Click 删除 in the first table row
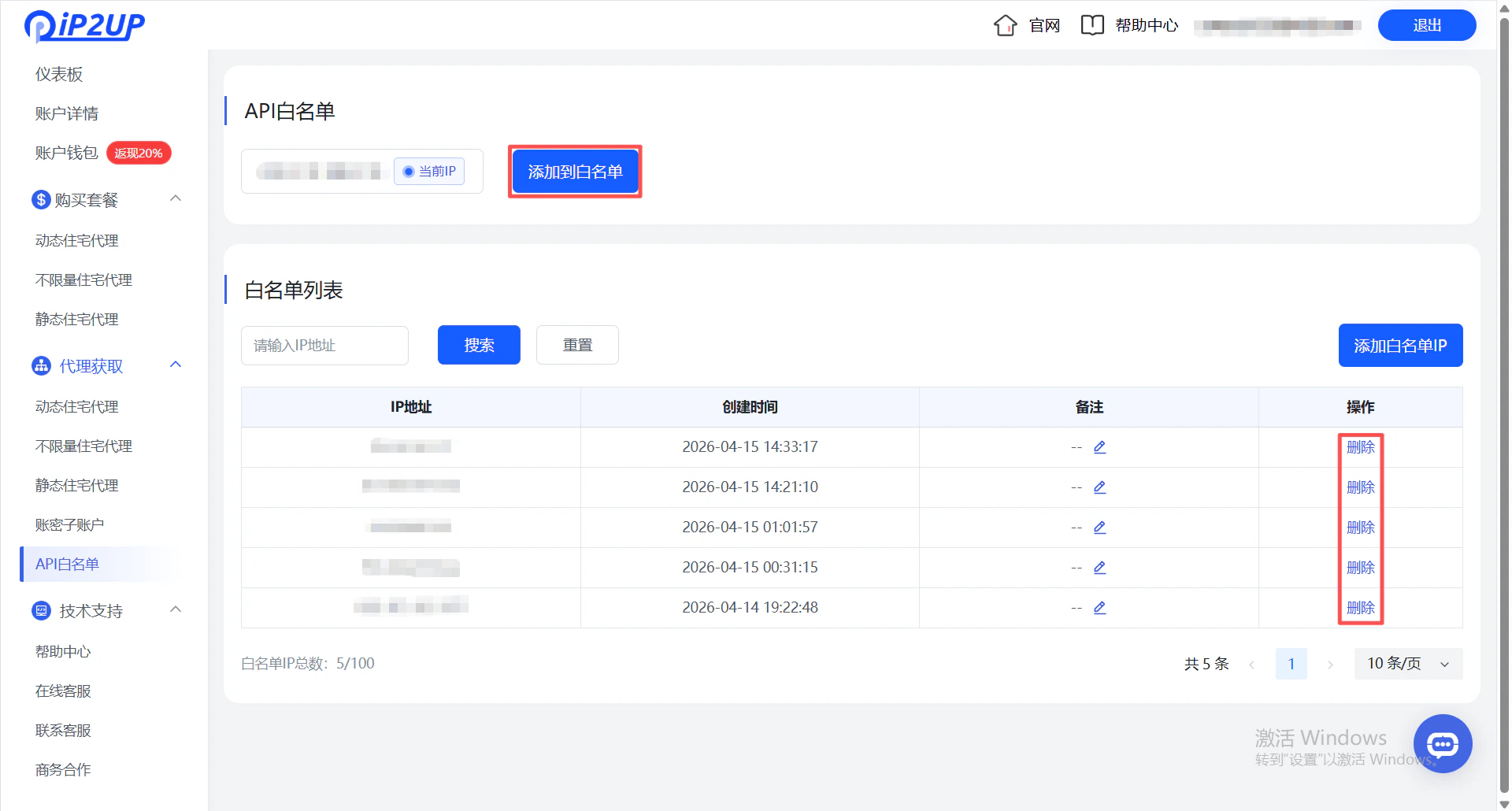This screenshot has height=811, width=1512. pos(1361,446)
